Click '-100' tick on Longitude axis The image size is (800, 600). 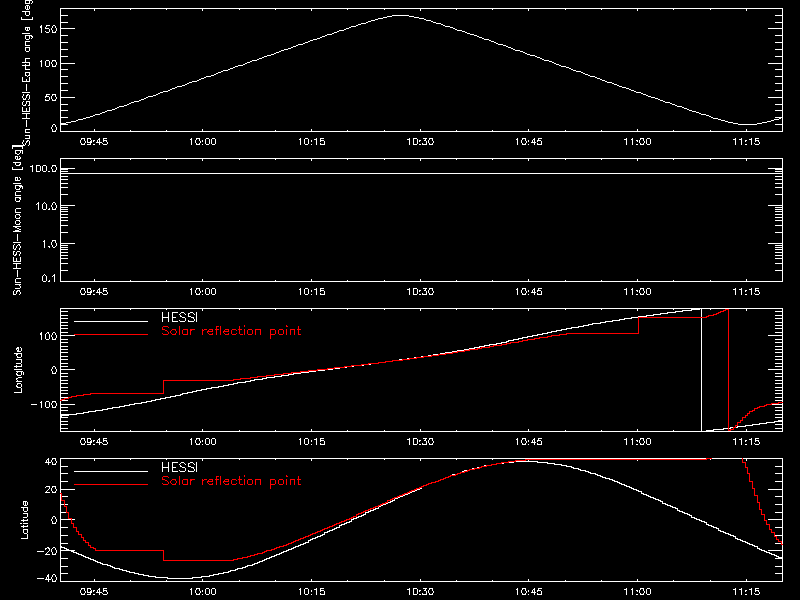pyautogui.click(x=44, y=404)
